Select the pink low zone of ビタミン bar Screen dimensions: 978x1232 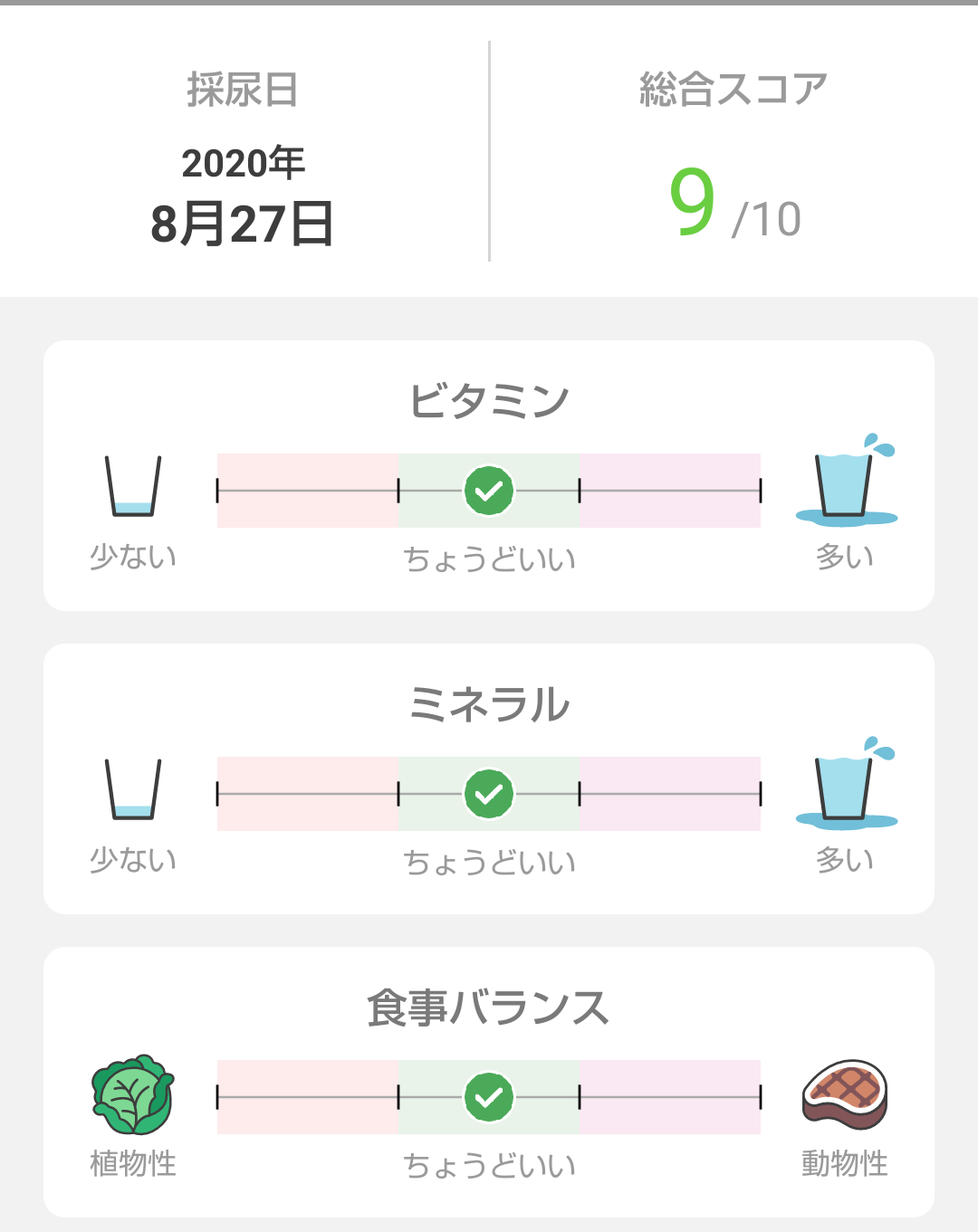(308, 491)
